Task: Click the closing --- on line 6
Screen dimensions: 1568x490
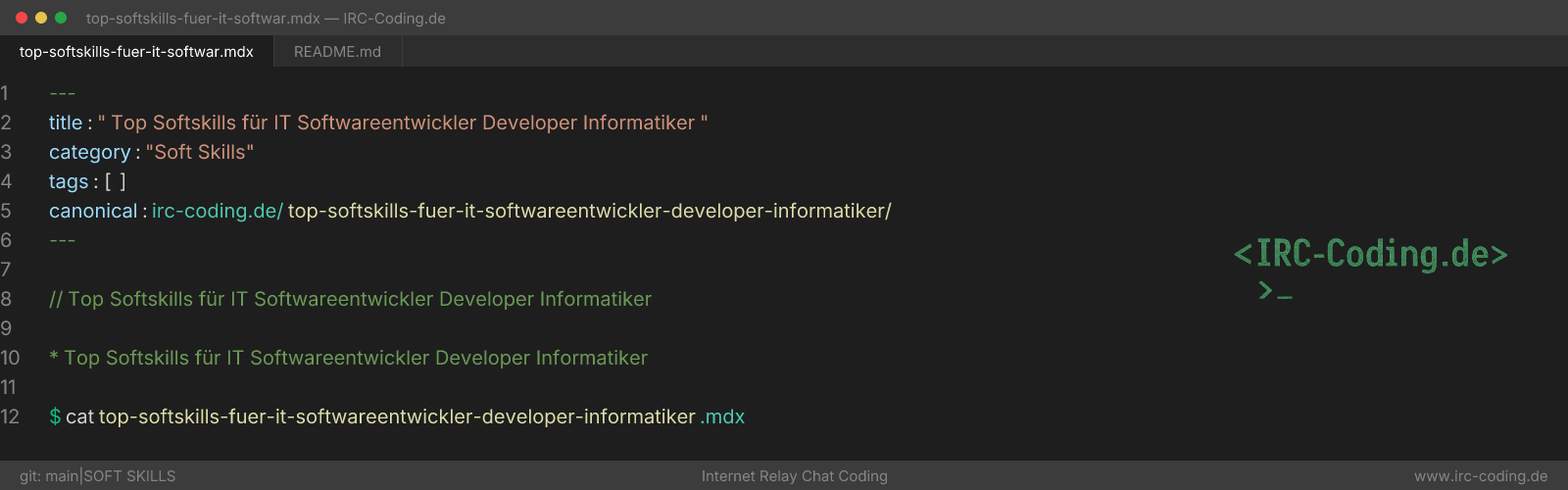Action: tap(62, 240)
